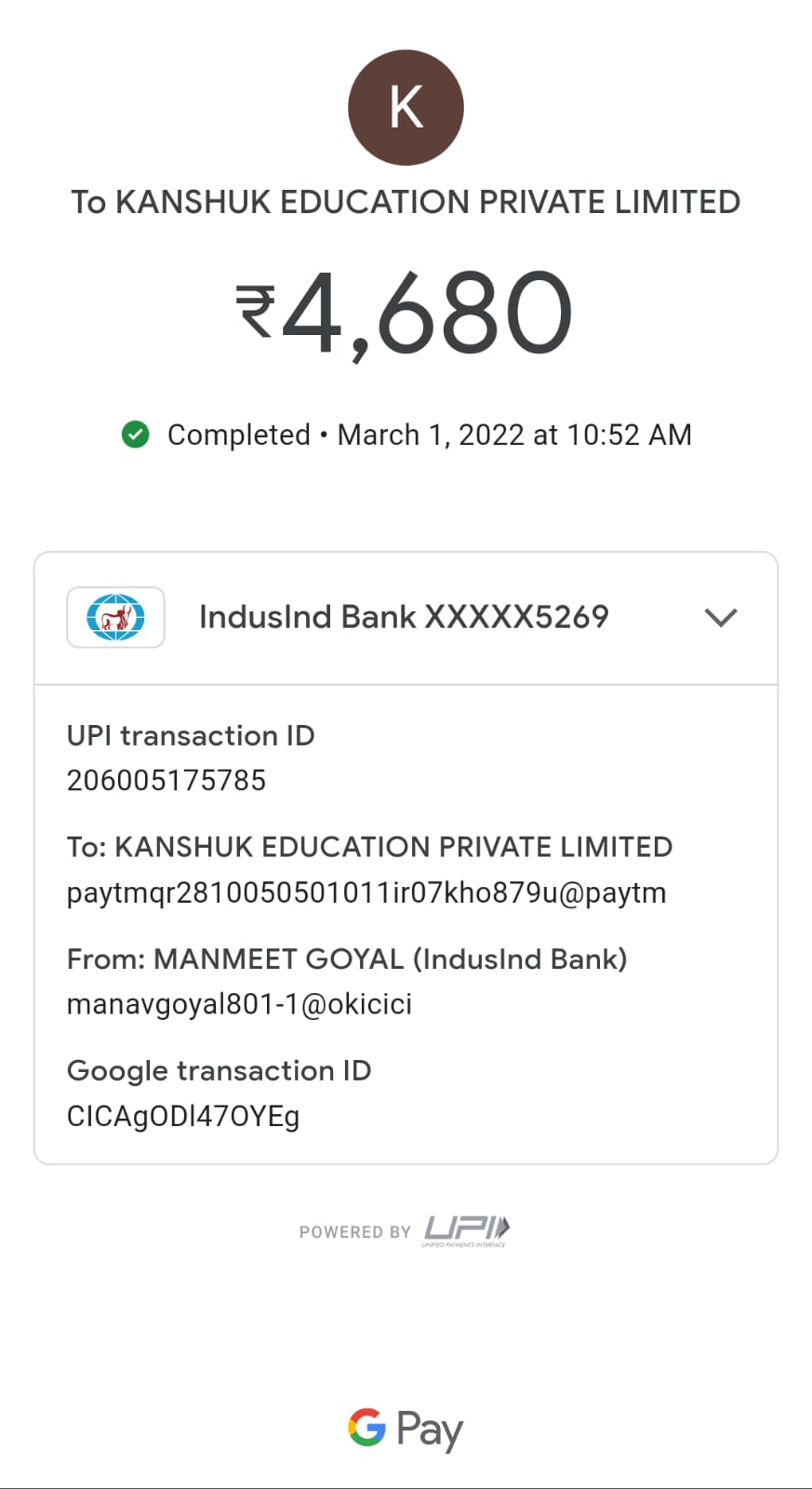Click the 'To: KANSHUK EDUCATION' recipient line
The height and width of the screenshot is (1489, 812).
point(369,847)
